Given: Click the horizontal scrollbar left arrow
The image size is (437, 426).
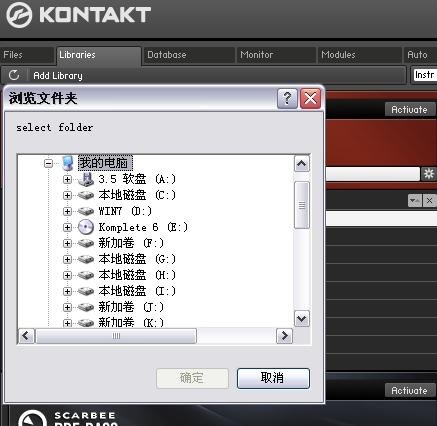Looking at the screenshot, I should point(26,336).
